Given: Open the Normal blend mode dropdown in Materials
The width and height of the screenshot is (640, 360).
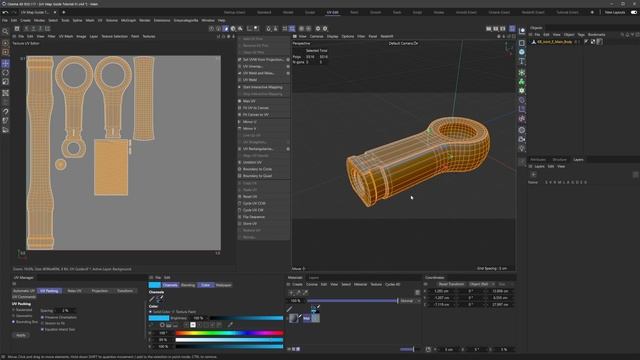Looking at the screenshot, I should click(x=410, y=301).
